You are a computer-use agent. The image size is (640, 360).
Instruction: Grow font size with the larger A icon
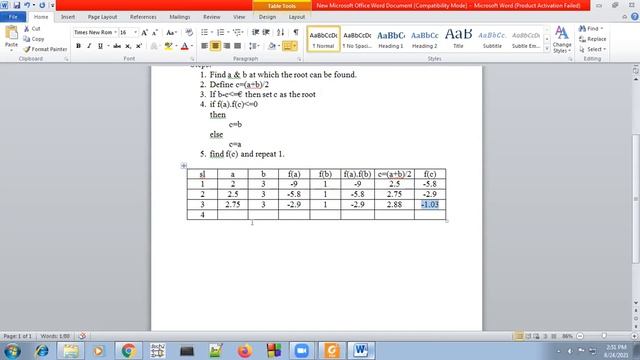coord(144,32)
